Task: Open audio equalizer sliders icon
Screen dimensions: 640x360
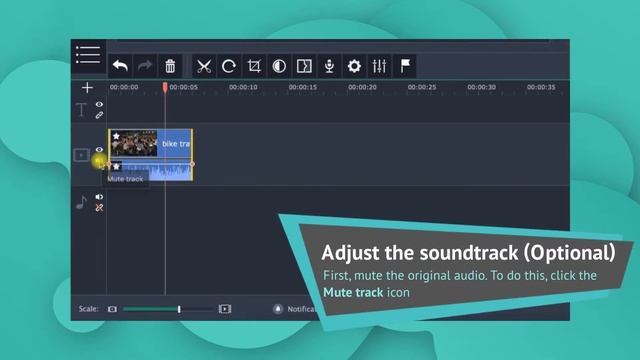Action: [379, 66]
